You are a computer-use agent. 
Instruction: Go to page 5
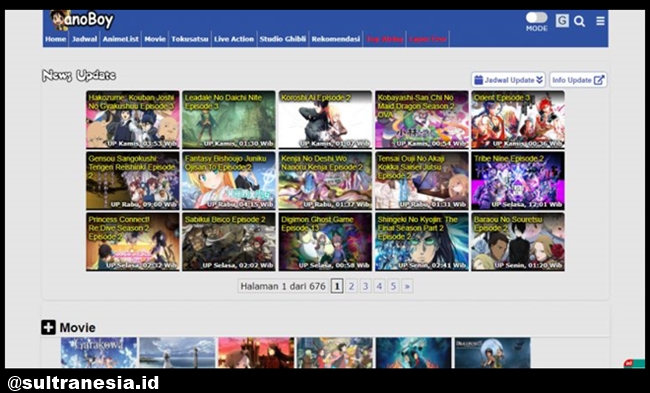[x=393, y=286]
